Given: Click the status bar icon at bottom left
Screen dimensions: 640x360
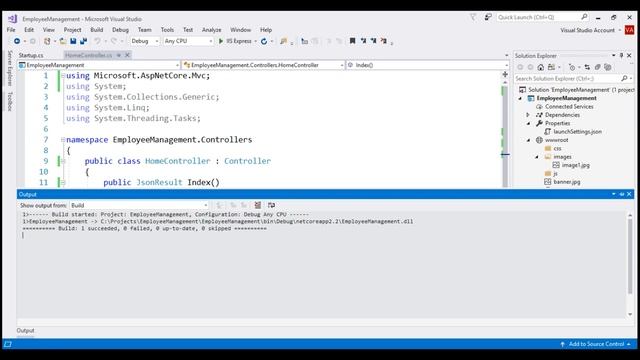Looking at the screenshot, I should point(8,344).
